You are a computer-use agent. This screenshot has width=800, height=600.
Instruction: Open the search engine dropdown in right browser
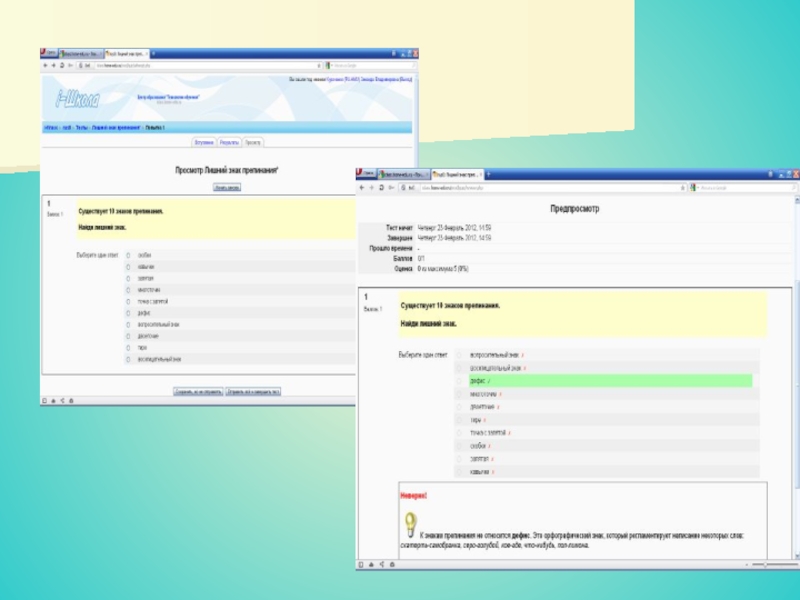[694, 188]
